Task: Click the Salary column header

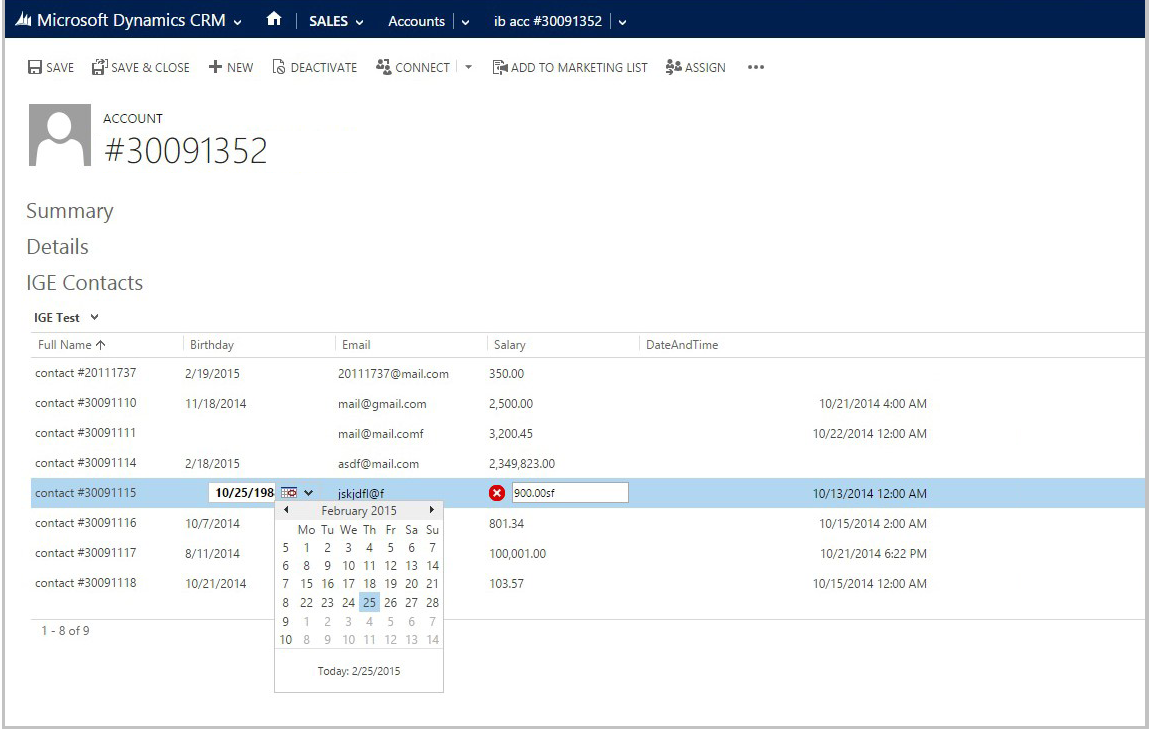Action: click(509, 345)
